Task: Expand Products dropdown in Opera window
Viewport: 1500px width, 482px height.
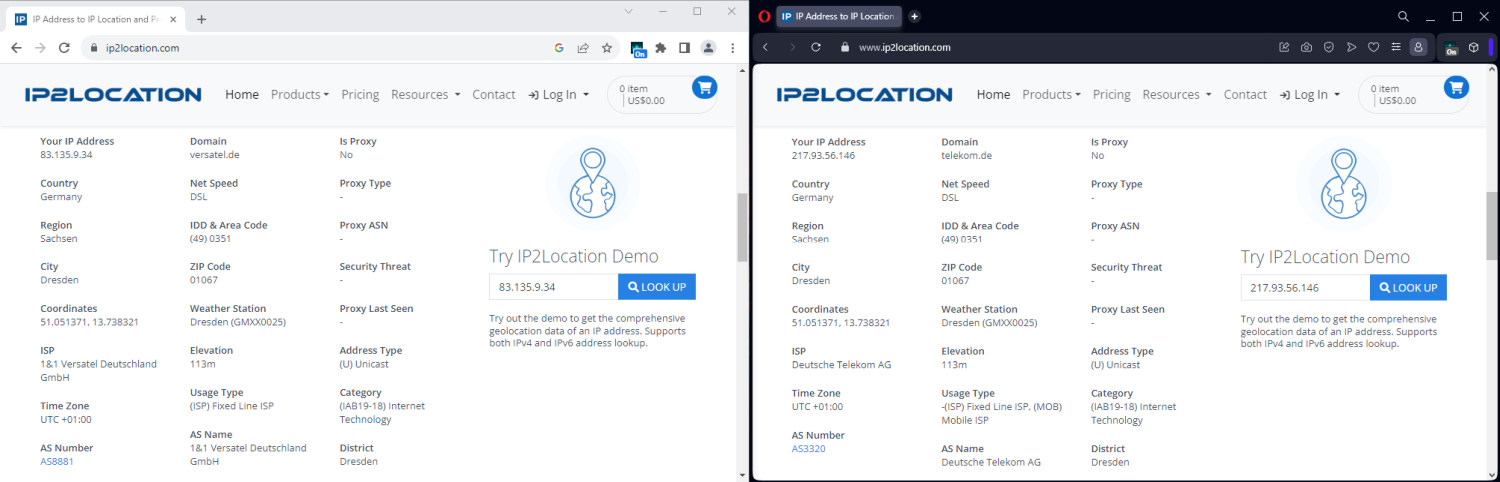Action: click(1052, 94)
